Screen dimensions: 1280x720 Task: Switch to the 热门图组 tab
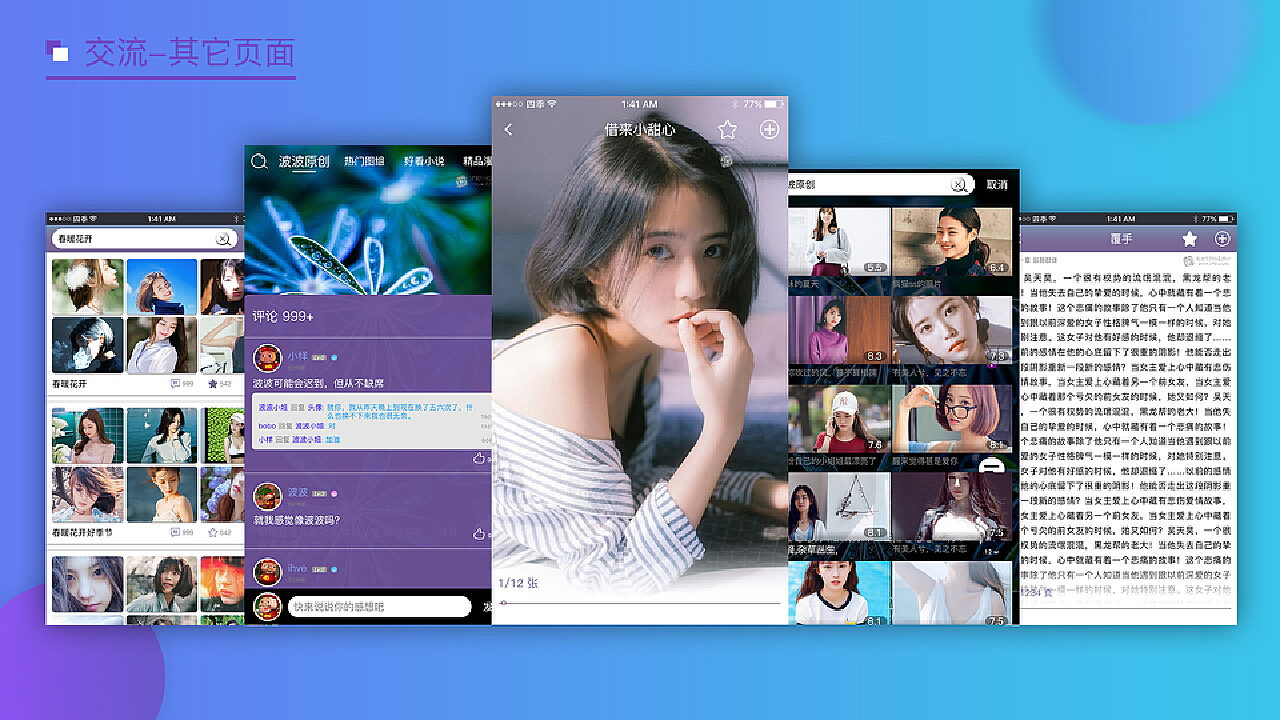pyautogui.click(x=364, y=161)
